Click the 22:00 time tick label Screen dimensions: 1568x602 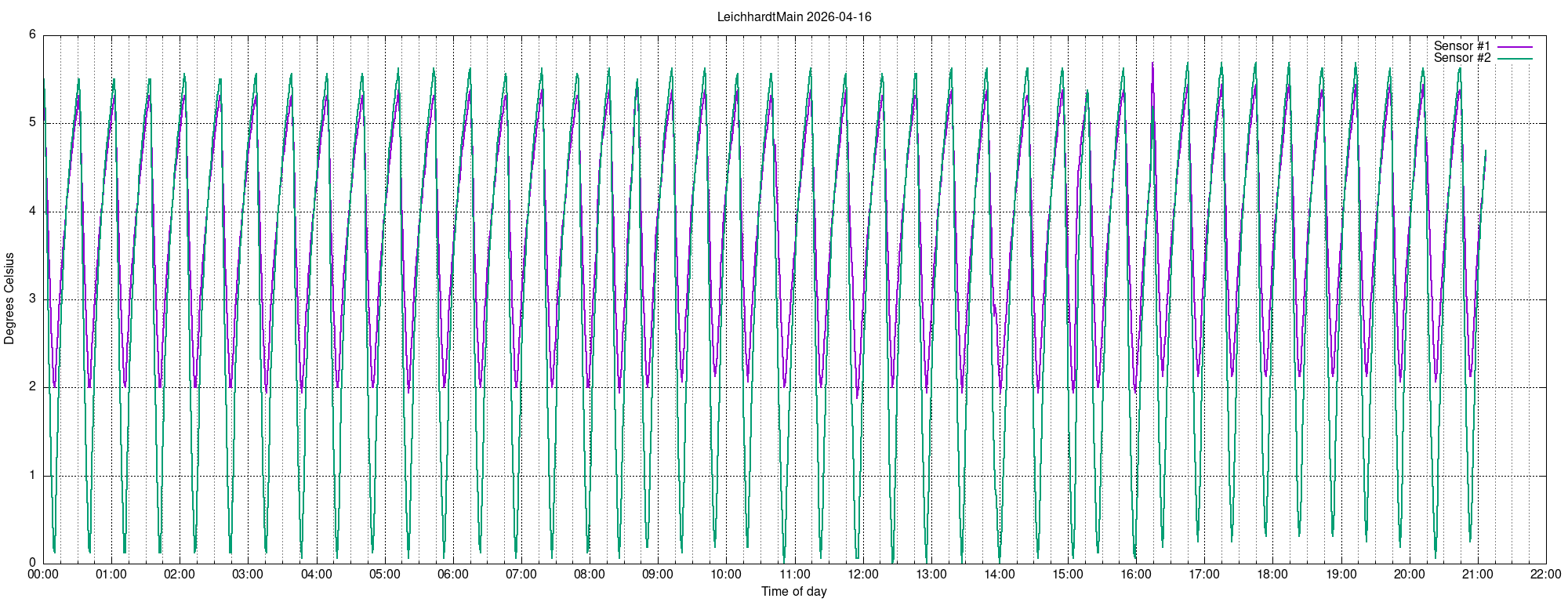[x=1546, y=574]
